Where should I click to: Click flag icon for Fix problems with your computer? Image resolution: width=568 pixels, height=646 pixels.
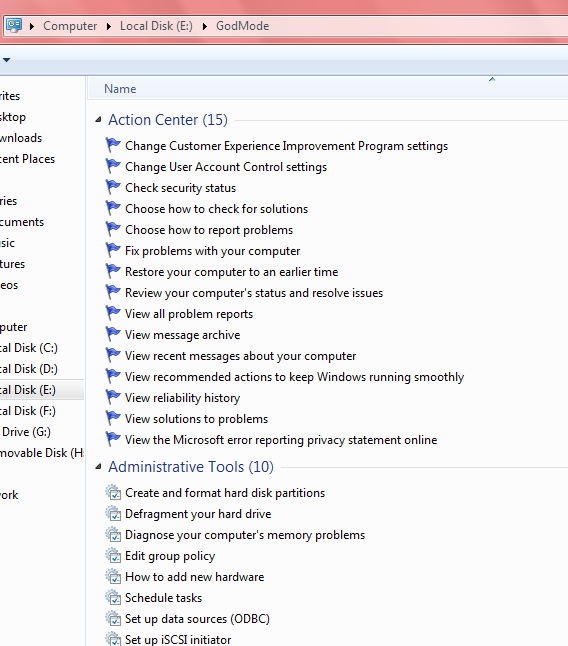112,250
